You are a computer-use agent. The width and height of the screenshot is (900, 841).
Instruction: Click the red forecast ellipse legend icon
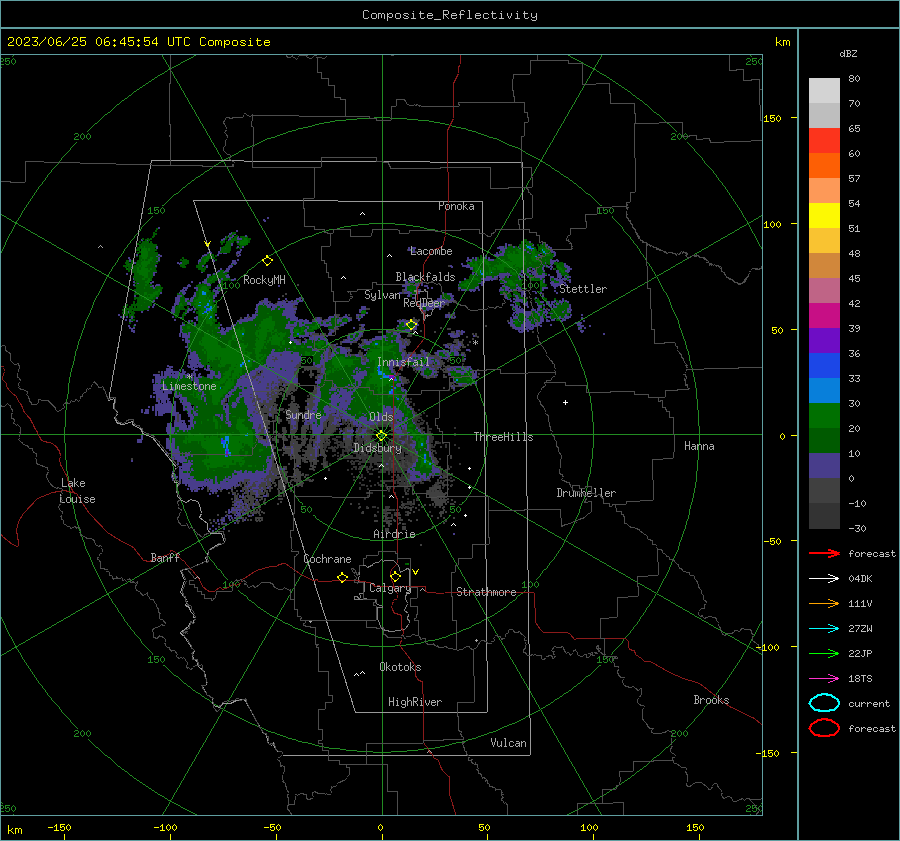(x=824, y=728)
